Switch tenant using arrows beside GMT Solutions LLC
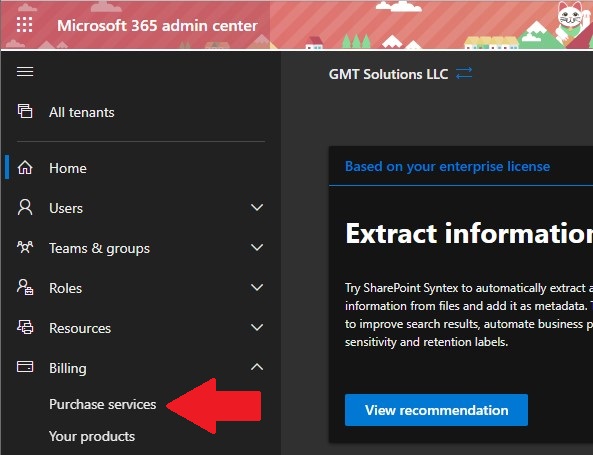This screenshot has height=455, width=593. (464, 73)
